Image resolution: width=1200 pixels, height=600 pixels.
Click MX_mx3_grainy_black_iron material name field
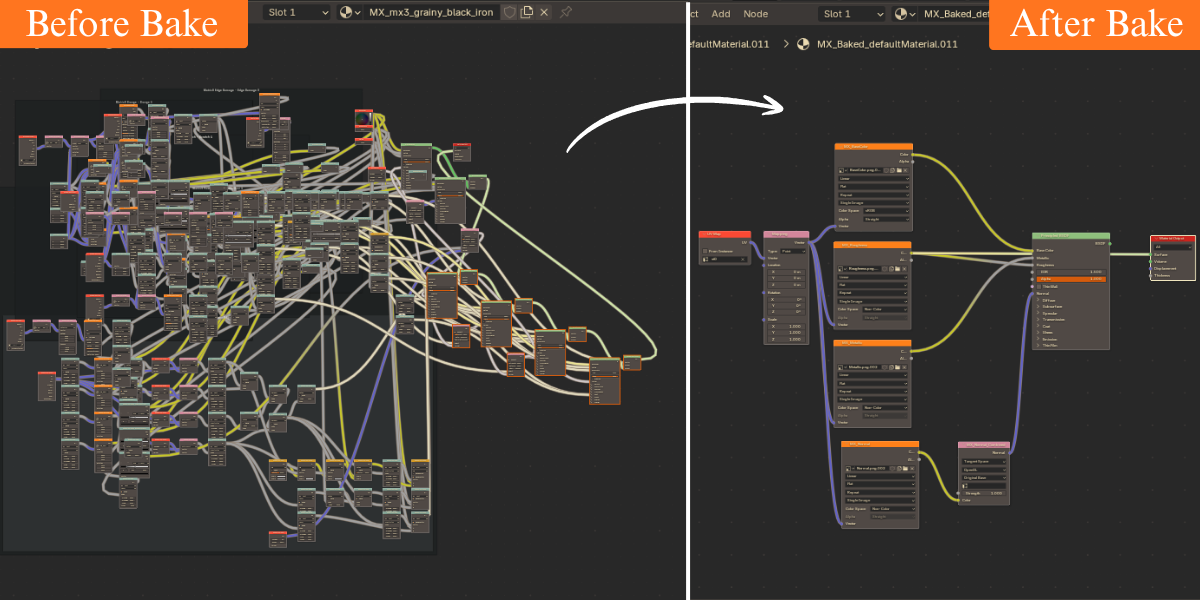pos(430,12)
